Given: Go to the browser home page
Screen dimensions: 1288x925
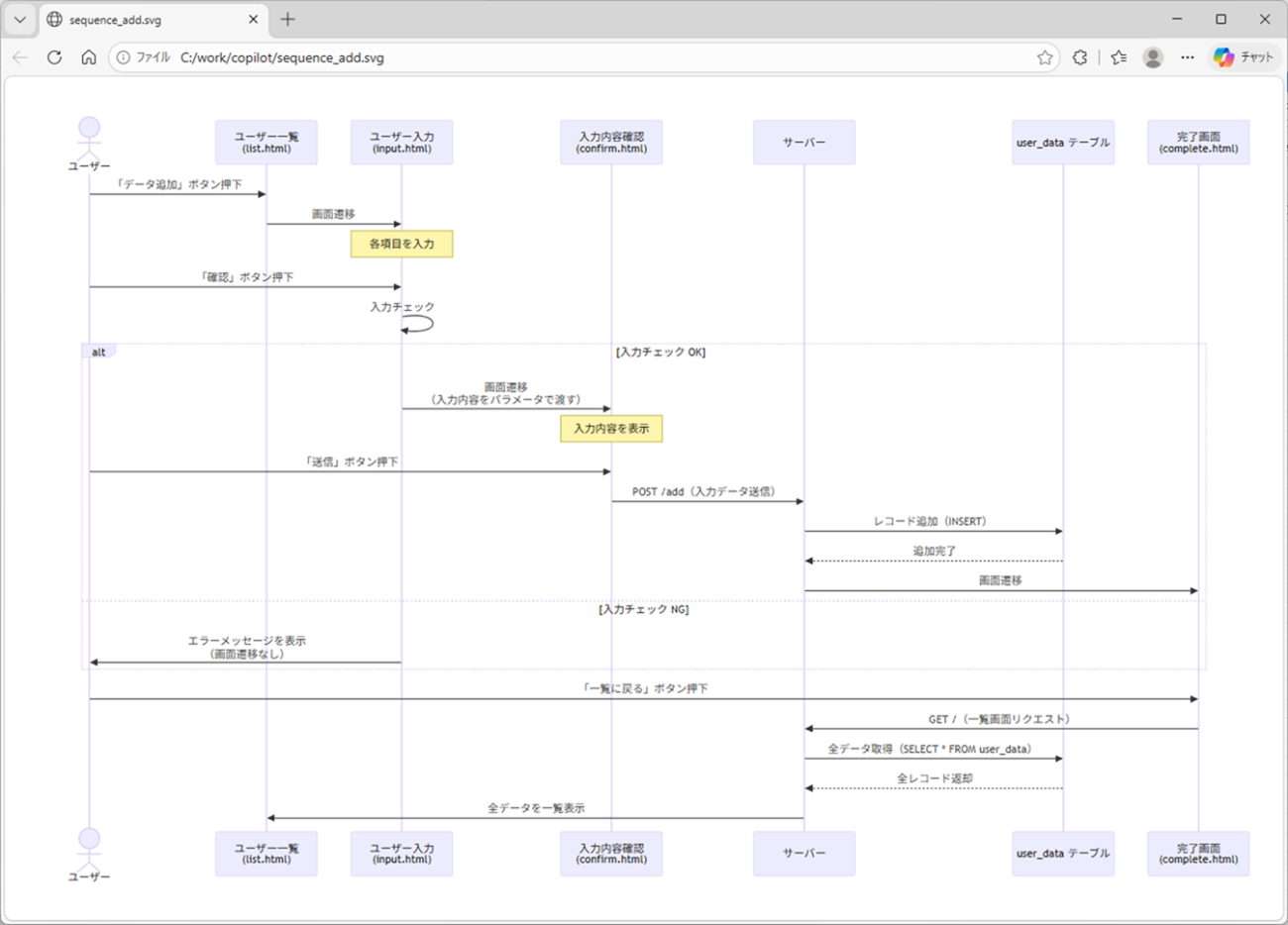Looking at the screenshot, I should [88, 57].
